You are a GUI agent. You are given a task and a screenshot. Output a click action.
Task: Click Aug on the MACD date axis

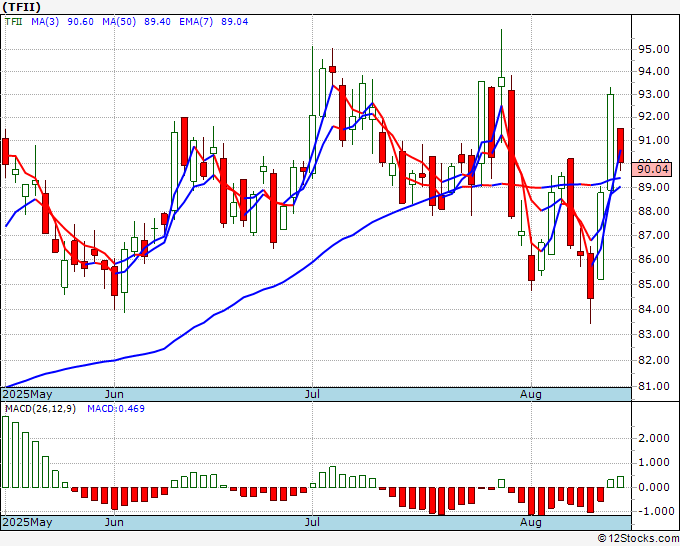point(531,522)
